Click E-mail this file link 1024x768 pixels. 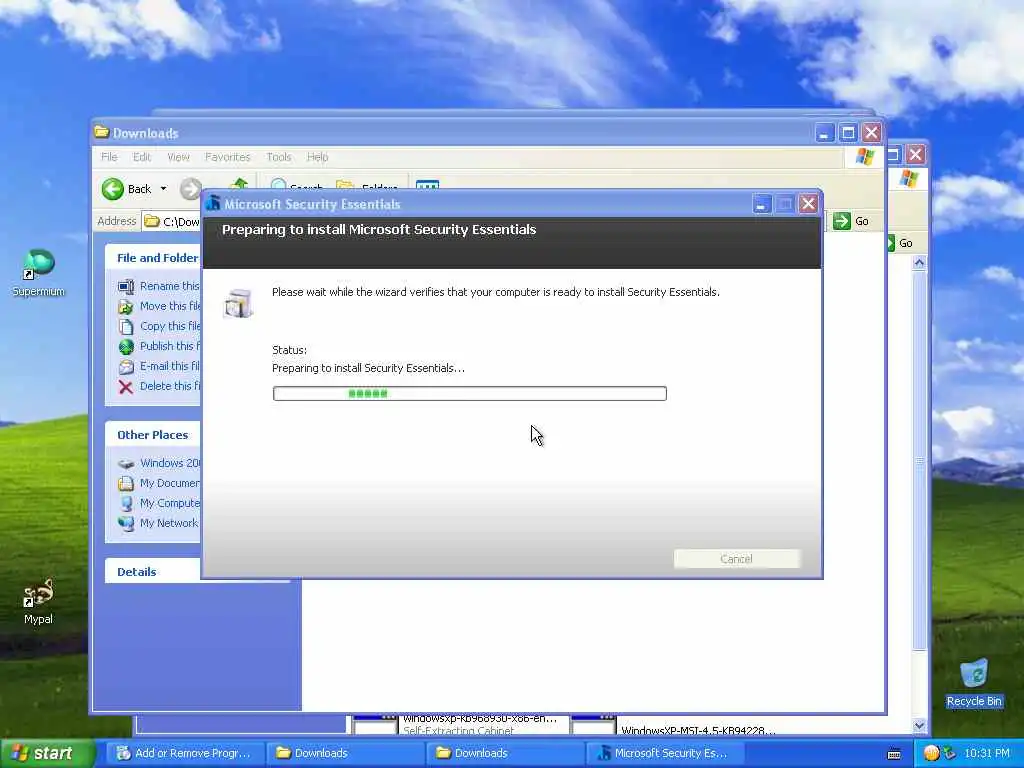(x=170, y=366)
